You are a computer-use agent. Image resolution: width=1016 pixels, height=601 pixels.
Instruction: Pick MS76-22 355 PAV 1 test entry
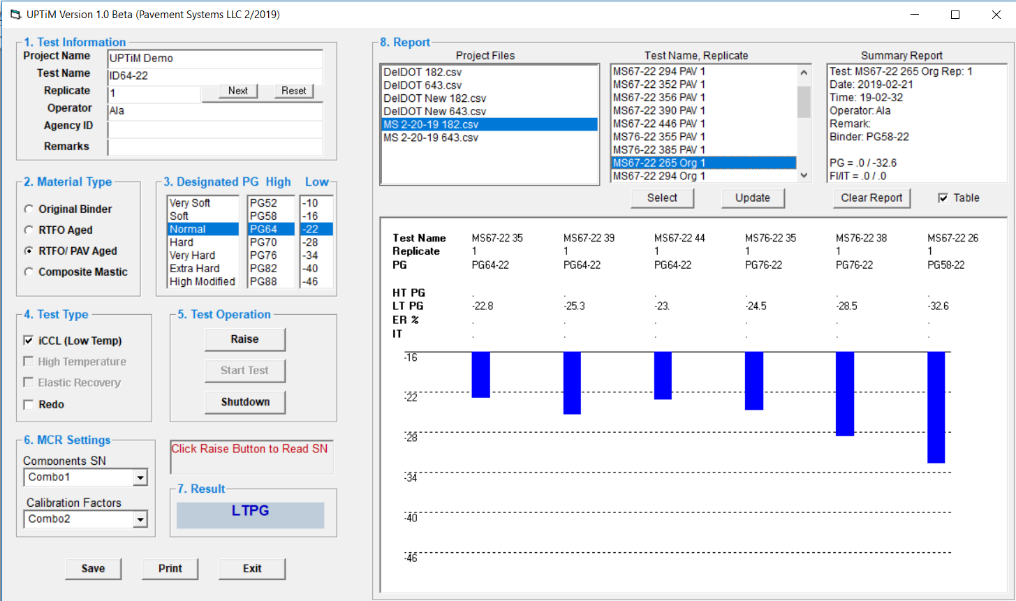[x=658, y=137]
